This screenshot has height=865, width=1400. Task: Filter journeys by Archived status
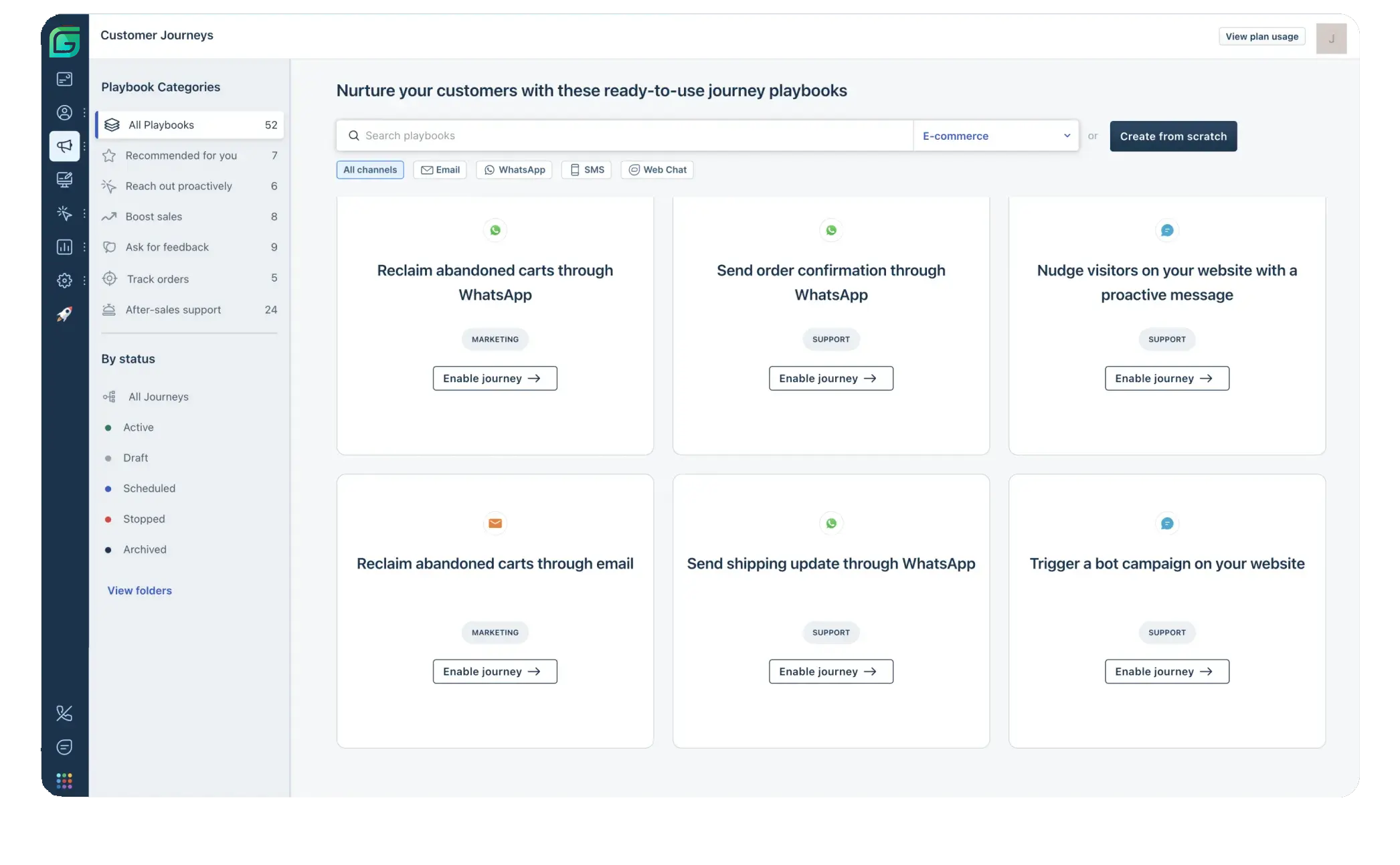[x=136, y=550]
